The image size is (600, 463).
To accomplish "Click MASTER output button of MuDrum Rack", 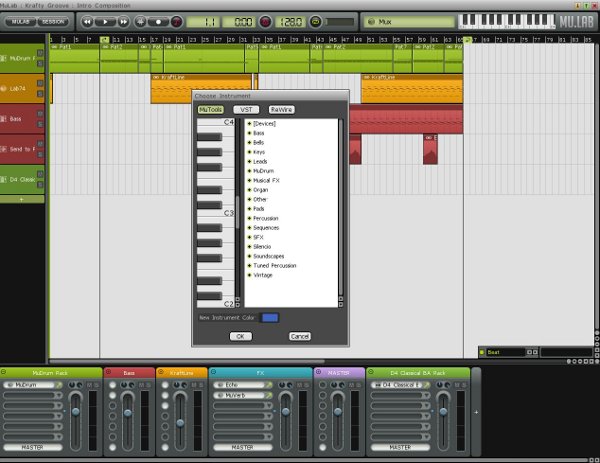I will click(x=33, y=447).
